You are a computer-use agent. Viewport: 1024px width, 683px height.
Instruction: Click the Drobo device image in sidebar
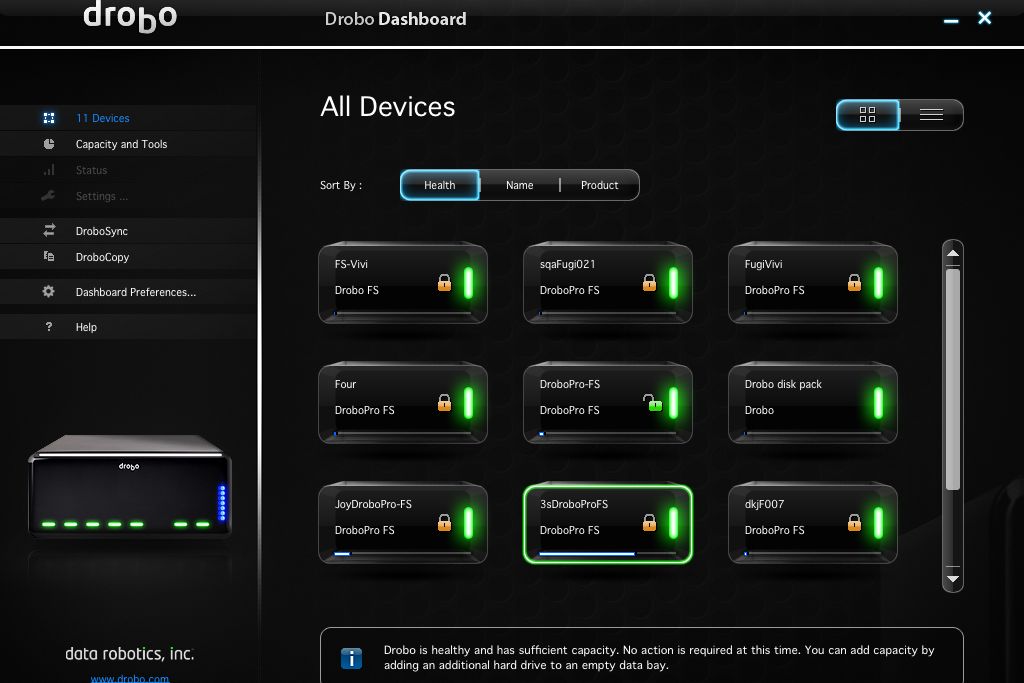point(129,486)
